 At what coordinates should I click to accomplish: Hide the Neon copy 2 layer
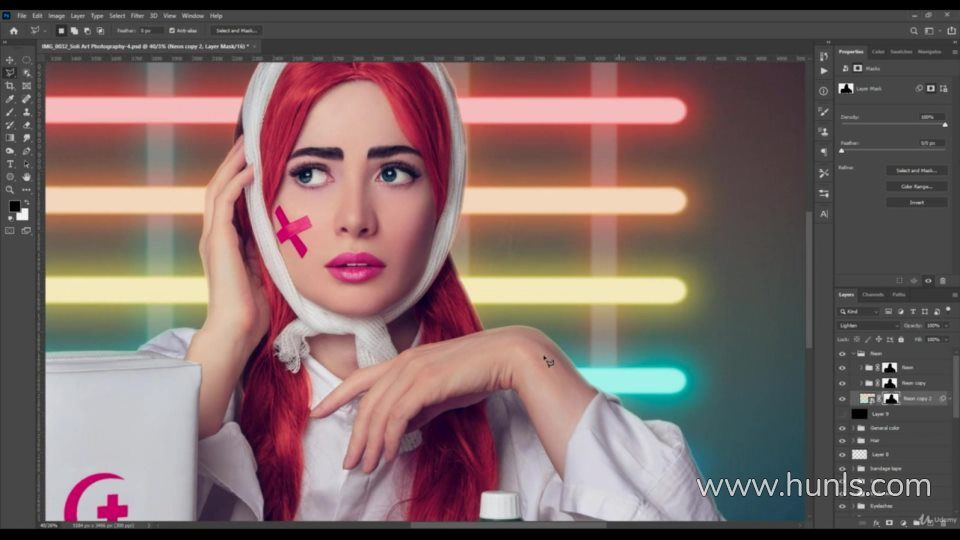(x=842, y=399)
